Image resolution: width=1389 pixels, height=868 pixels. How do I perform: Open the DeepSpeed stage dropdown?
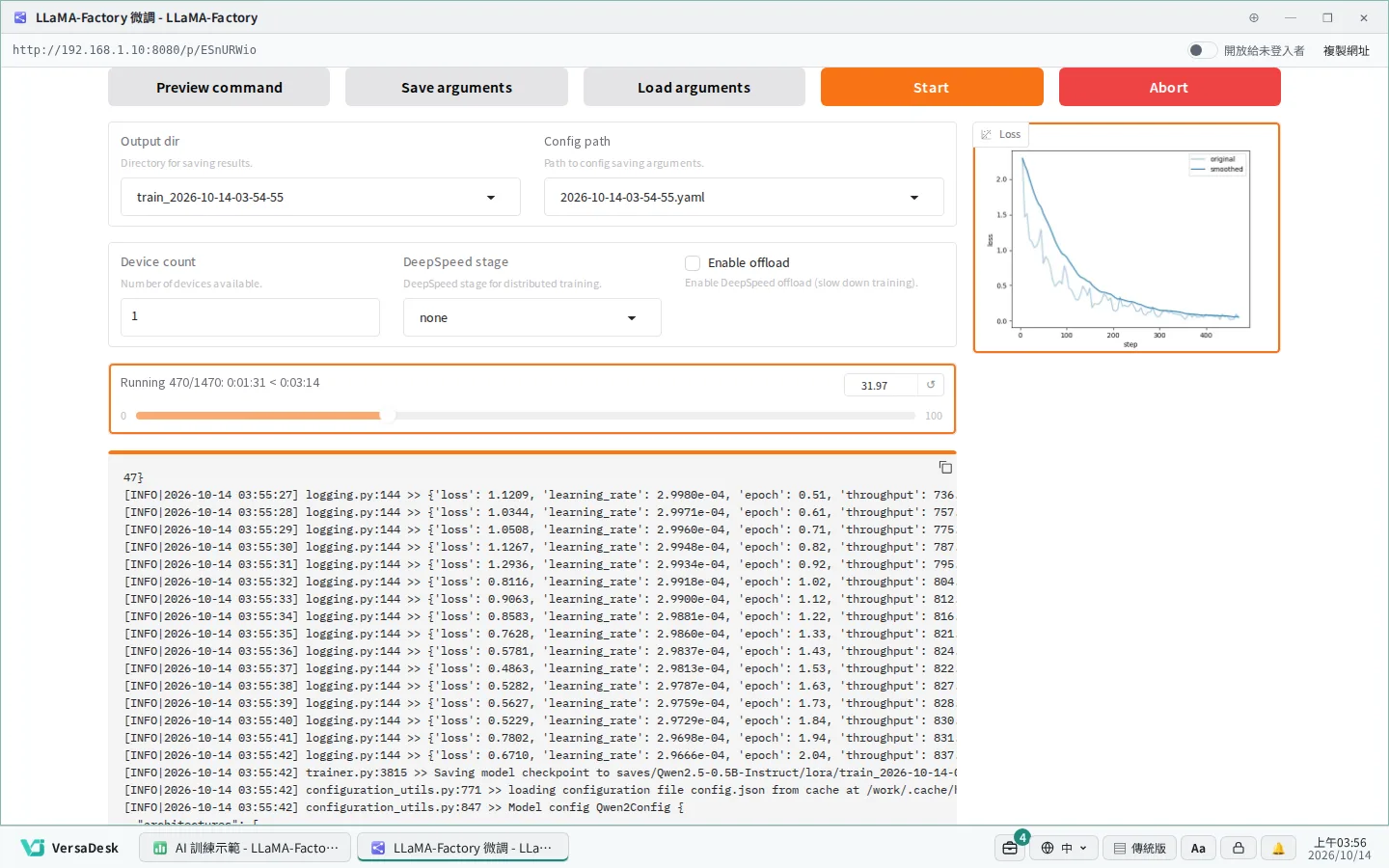point(531,317)
